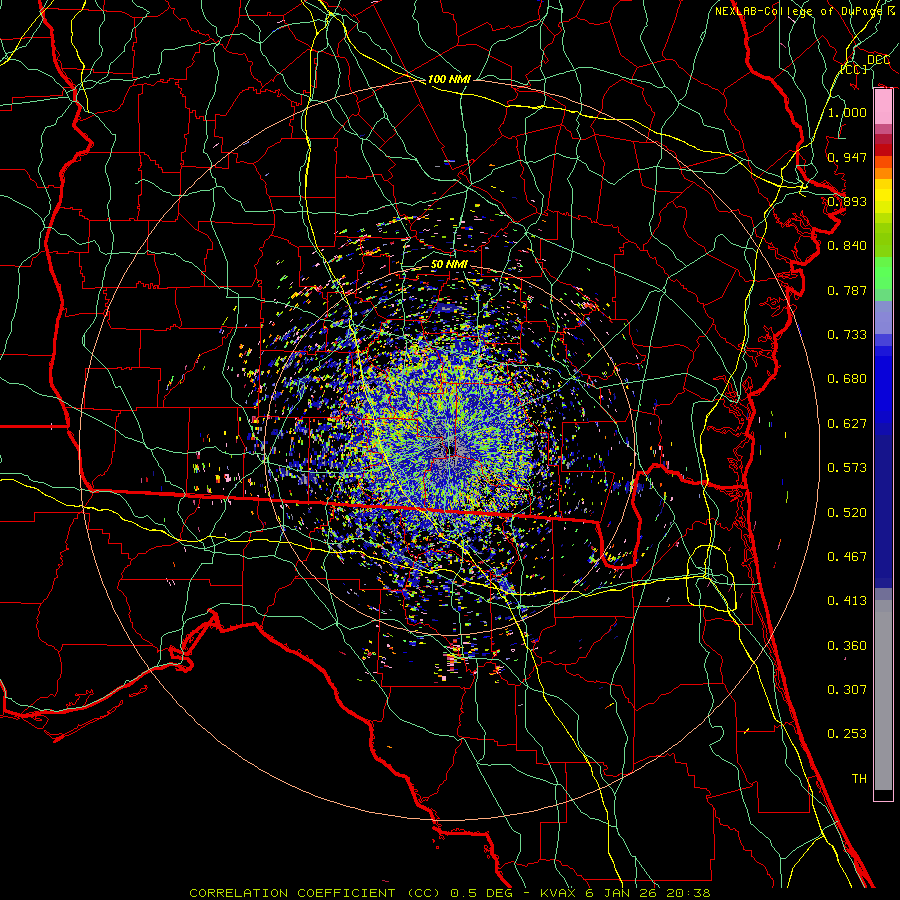Screen dimensions: 900x900
Task: Pick the lavender segment of the color bar
Action: point(883,318)
